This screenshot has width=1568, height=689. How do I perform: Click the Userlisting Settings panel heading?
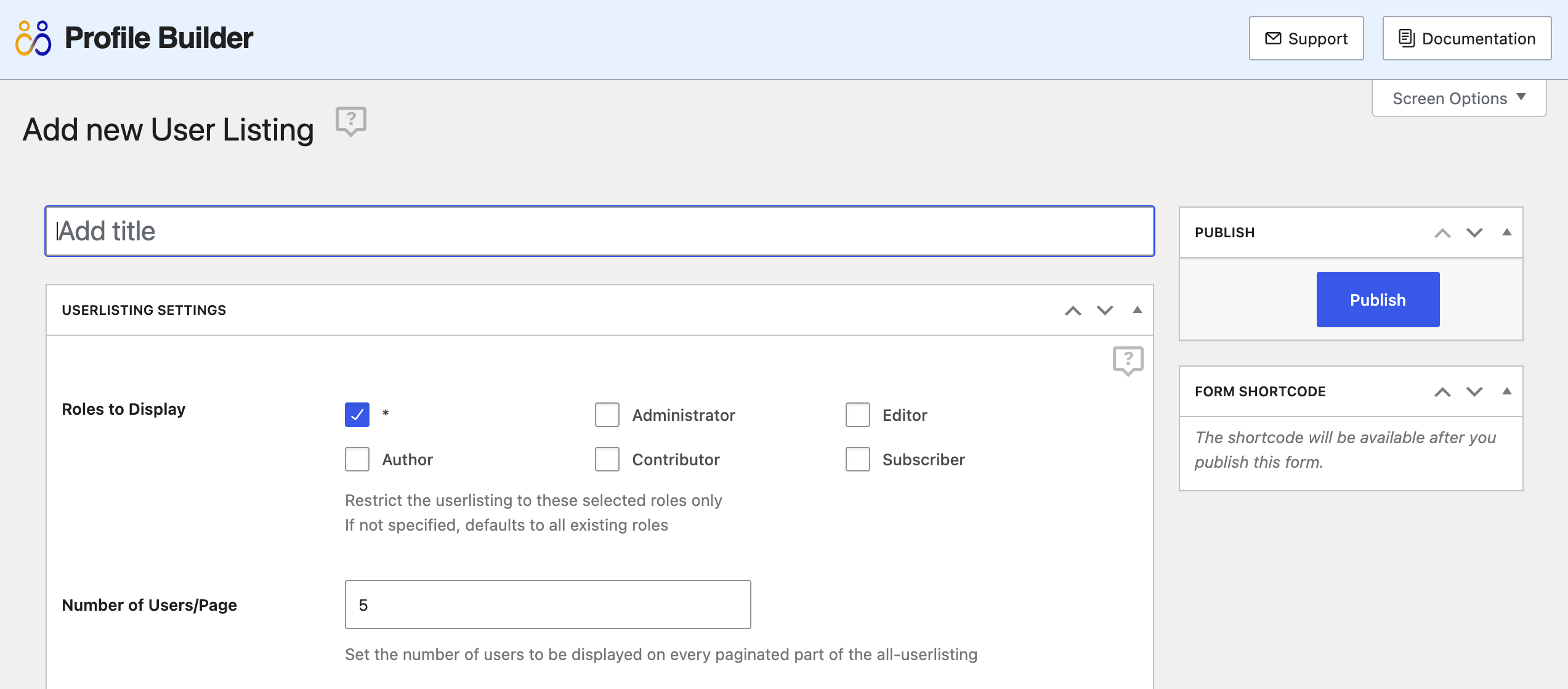coord(144,310)
